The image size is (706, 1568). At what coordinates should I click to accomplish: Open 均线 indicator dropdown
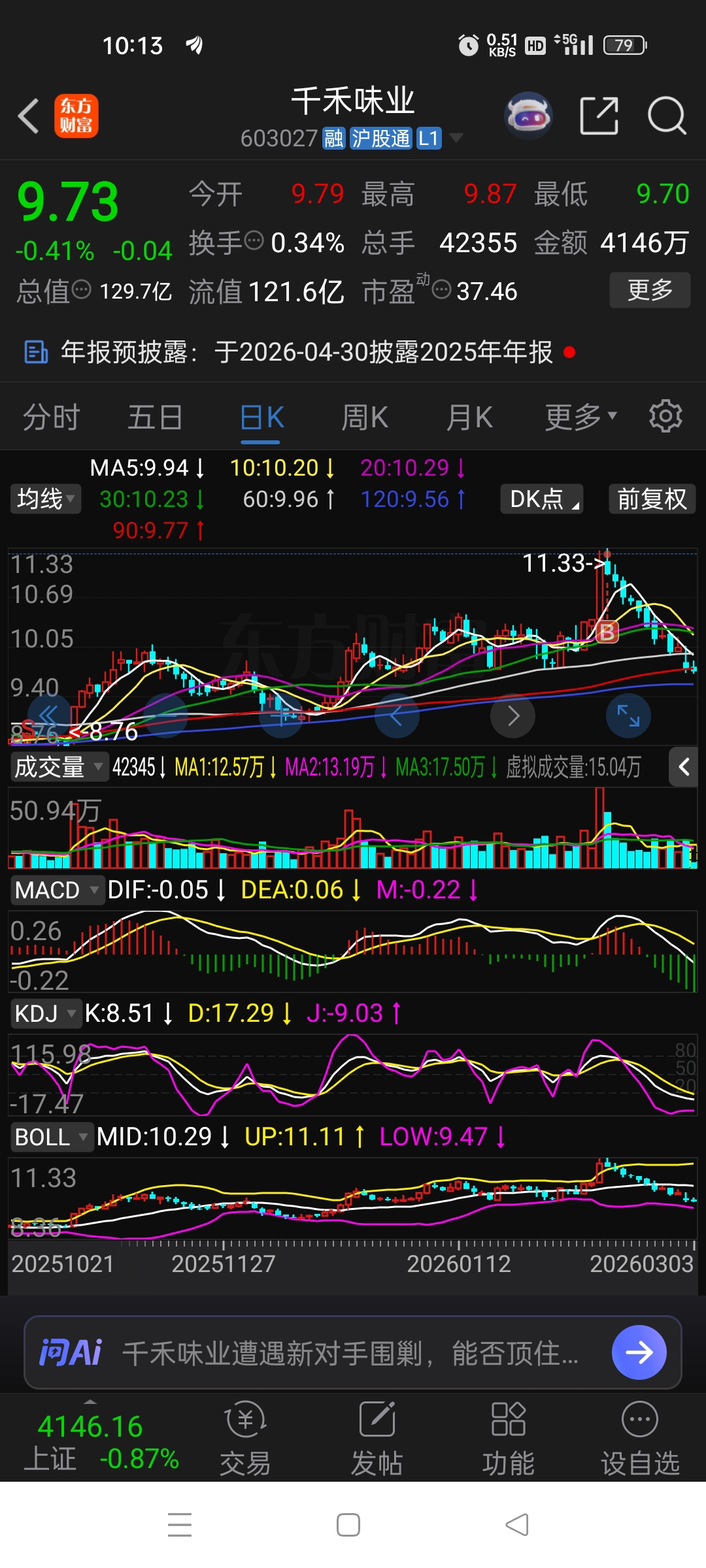[45, 498]
